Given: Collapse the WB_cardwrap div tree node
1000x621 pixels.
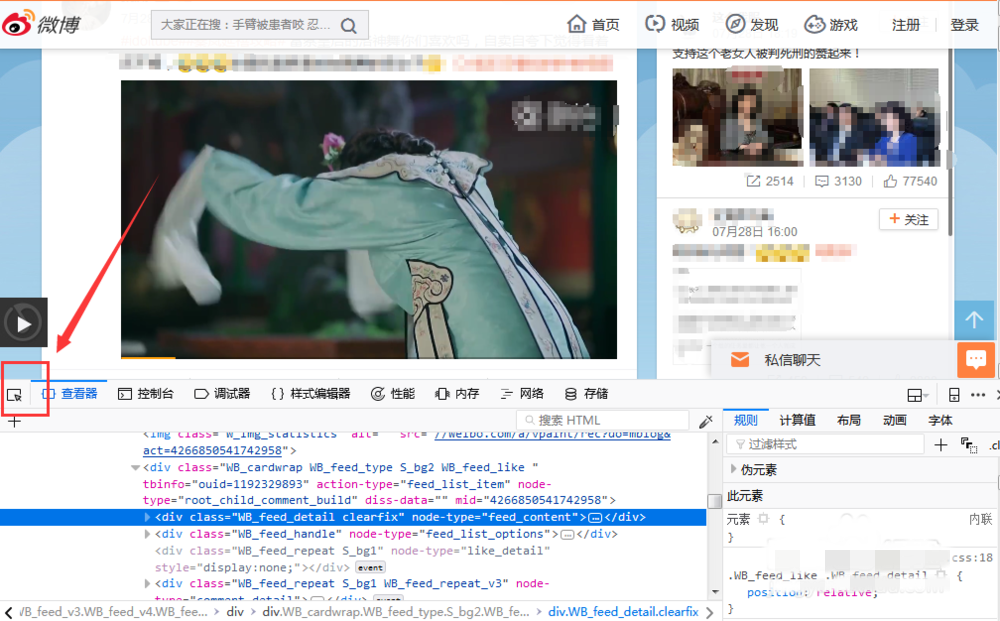Looking at the screenshot, I should point(134,467).
